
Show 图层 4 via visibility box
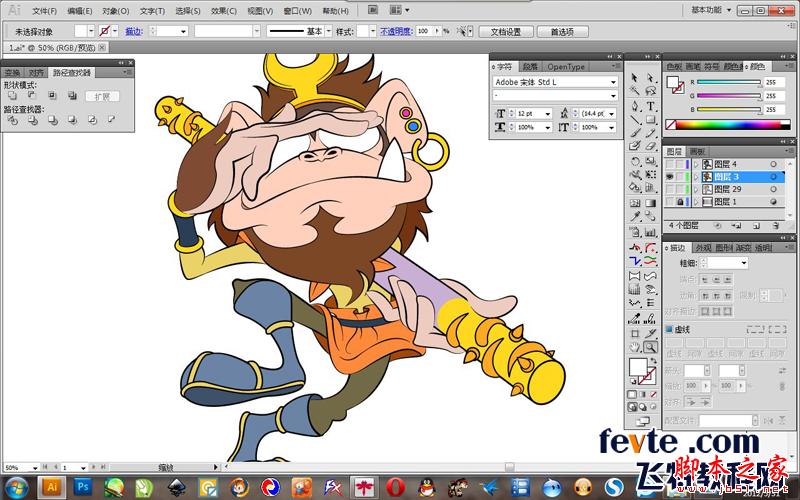[670, 164]
